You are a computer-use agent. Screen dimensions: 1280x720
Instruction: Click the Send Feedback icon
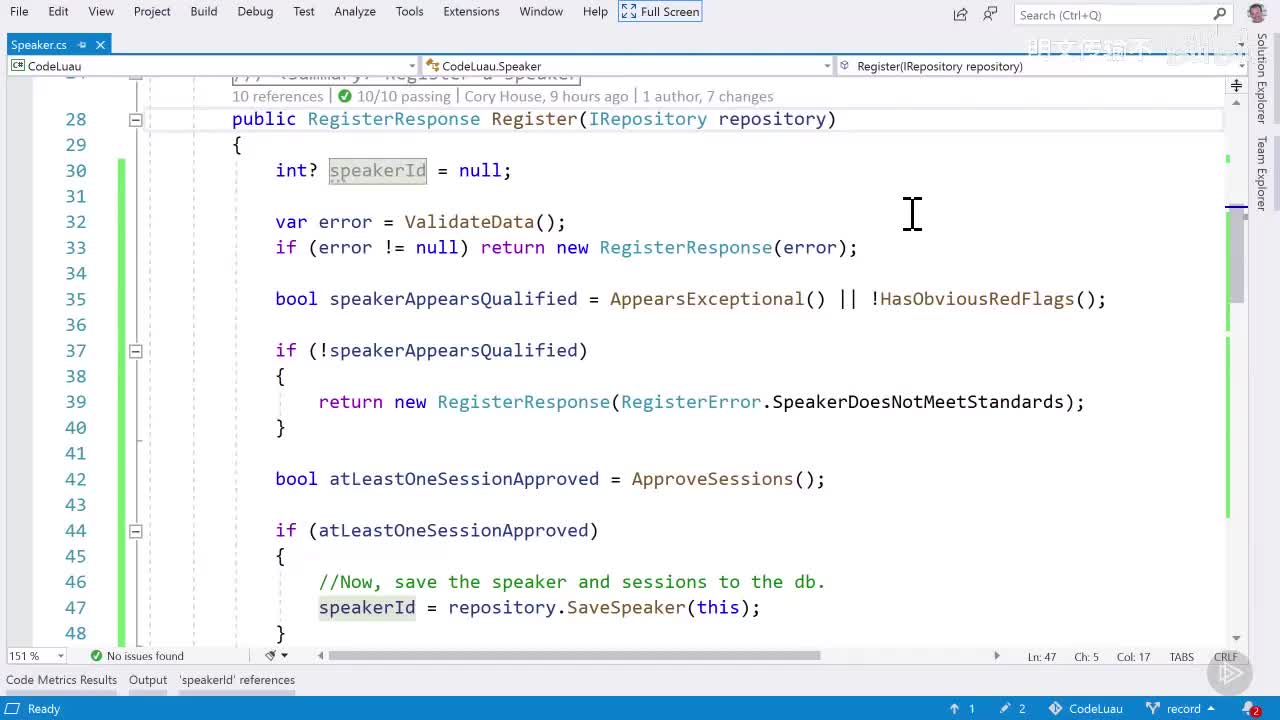pos(990,14)
